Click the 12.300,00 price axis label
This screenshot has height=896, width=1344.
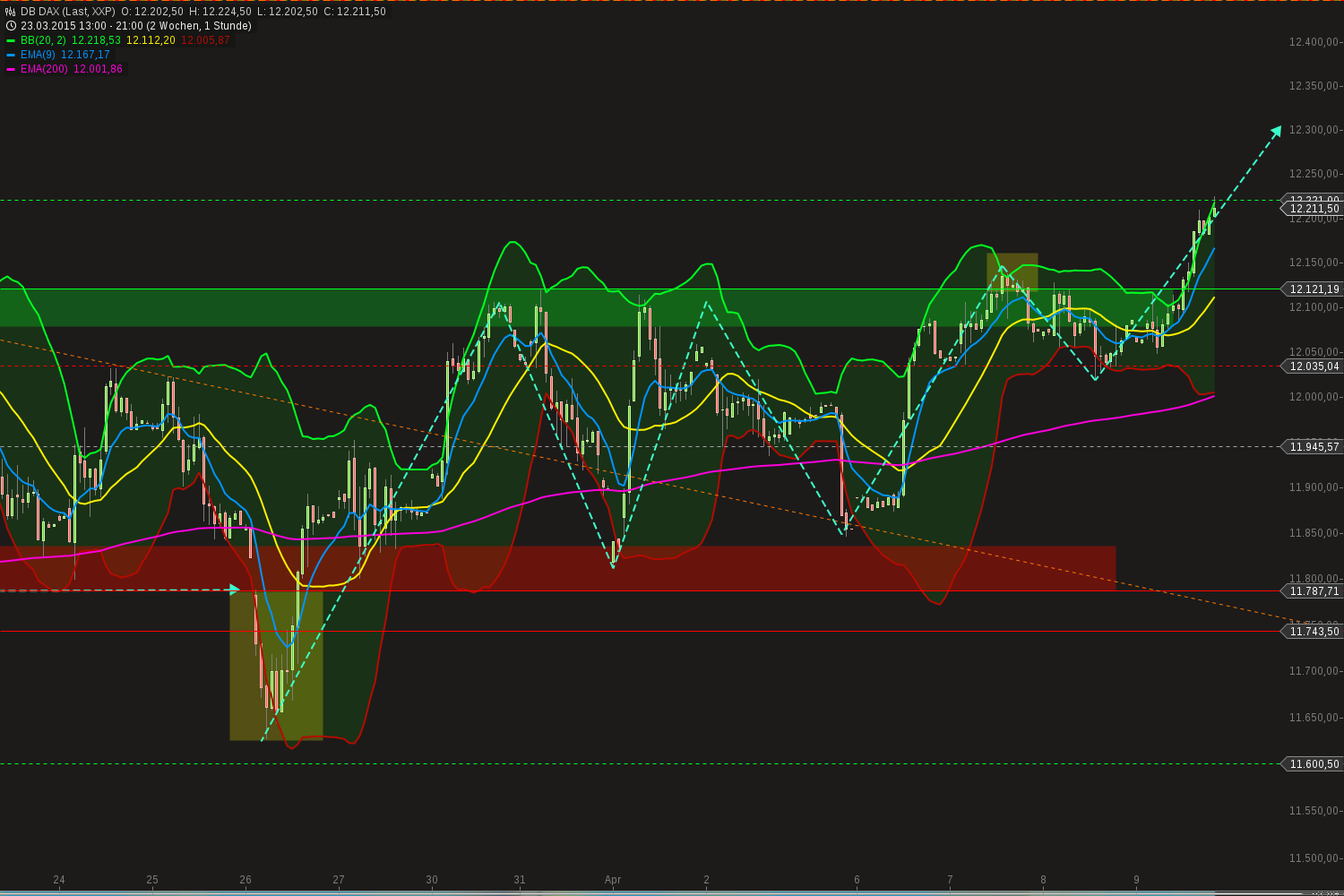point(1314,130)
